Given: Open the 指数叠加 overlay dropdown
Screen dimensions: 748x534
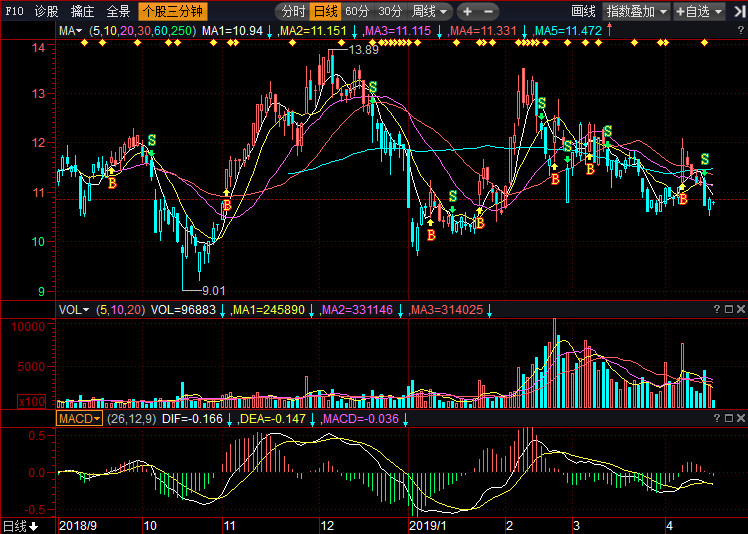Looking at the screenshot, I should coord(637,12).
